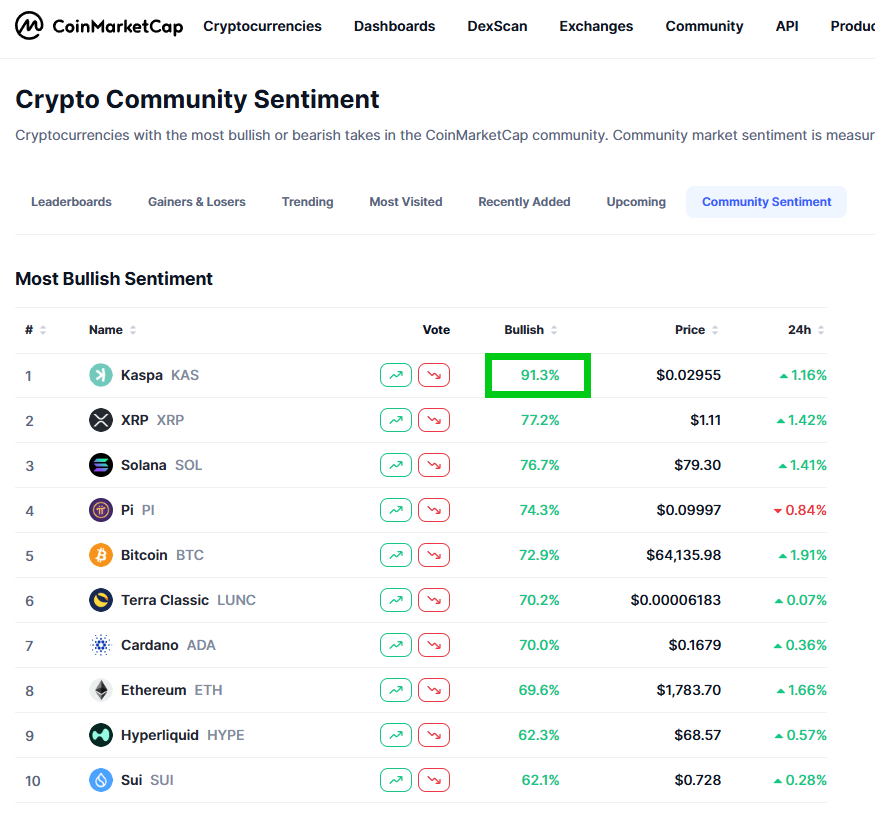This screenshot has height=830, width=875.
Task: Vote bullish on Bitcoin
Action: 396,555
